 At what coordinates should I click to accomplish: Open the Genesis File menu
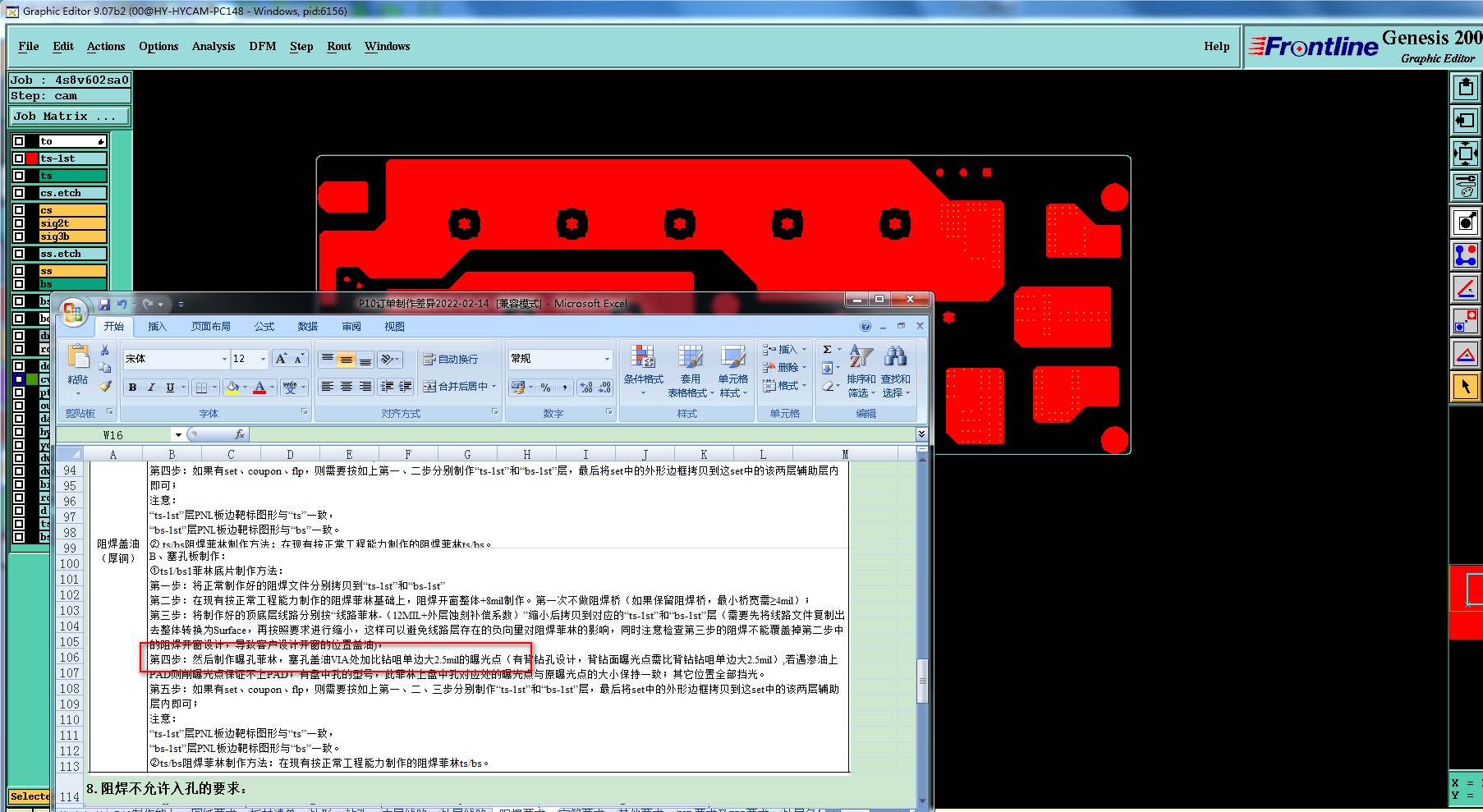29,46
